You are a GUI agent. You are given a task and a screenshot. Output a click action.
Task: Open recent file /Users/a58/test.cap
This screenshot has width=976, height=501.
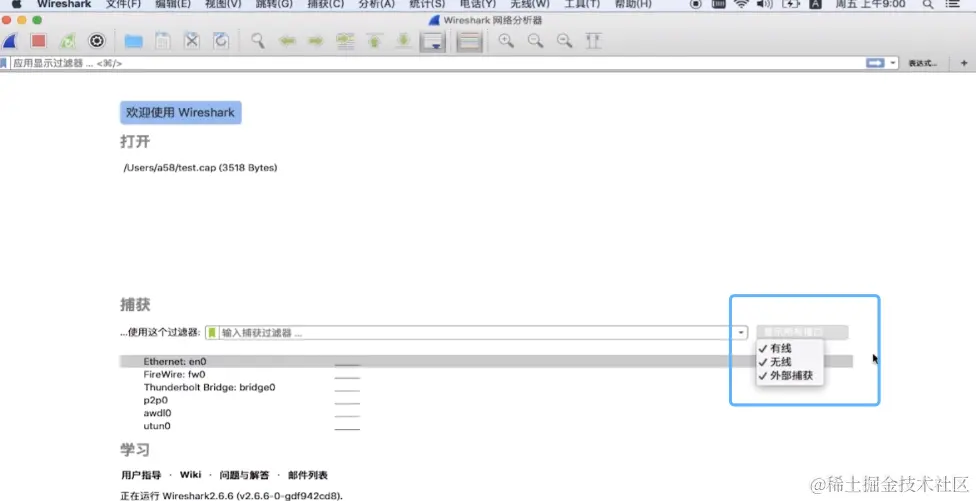click(x=200, y=168)
